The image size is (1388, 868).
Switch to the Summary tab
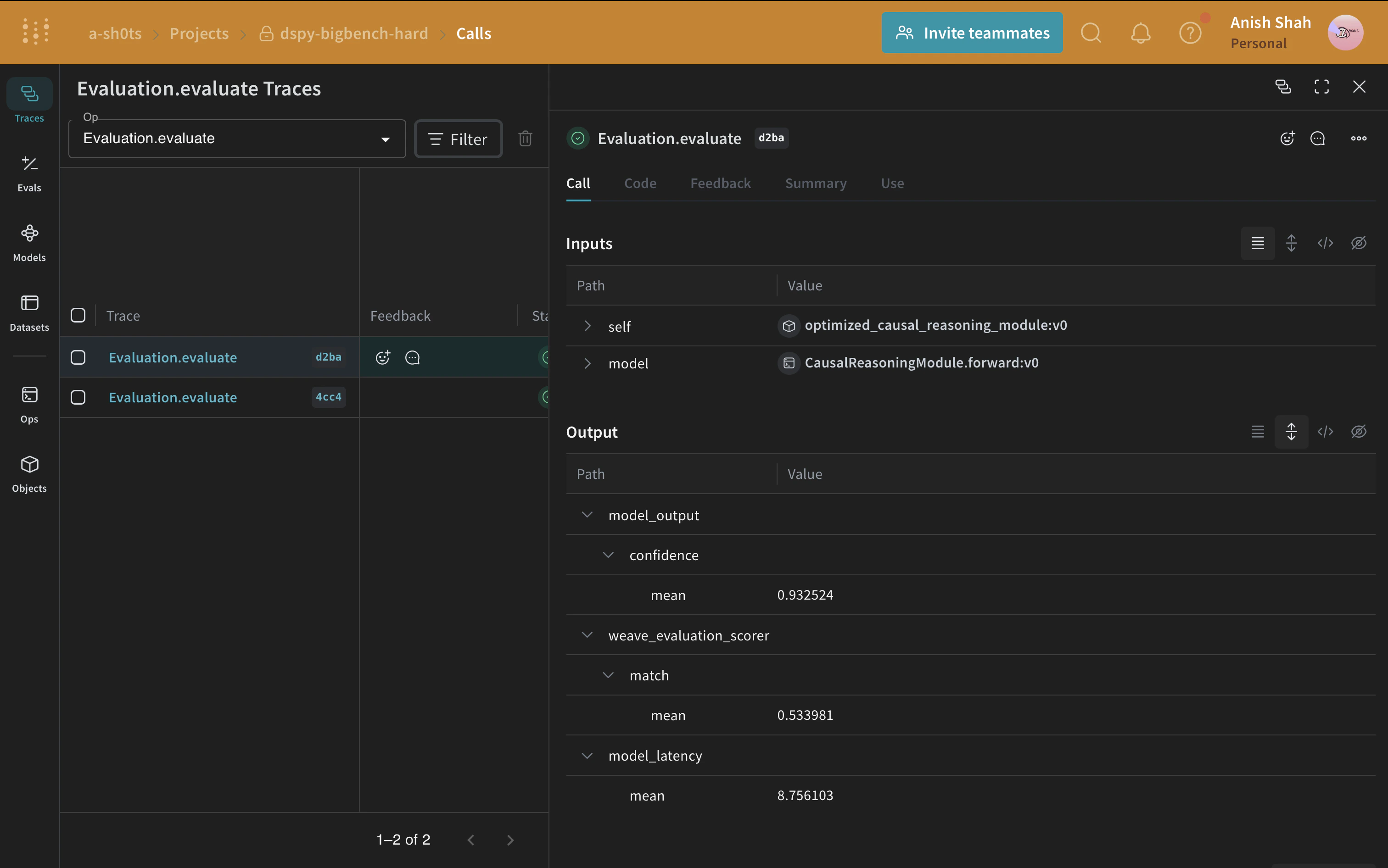[816, 183]
